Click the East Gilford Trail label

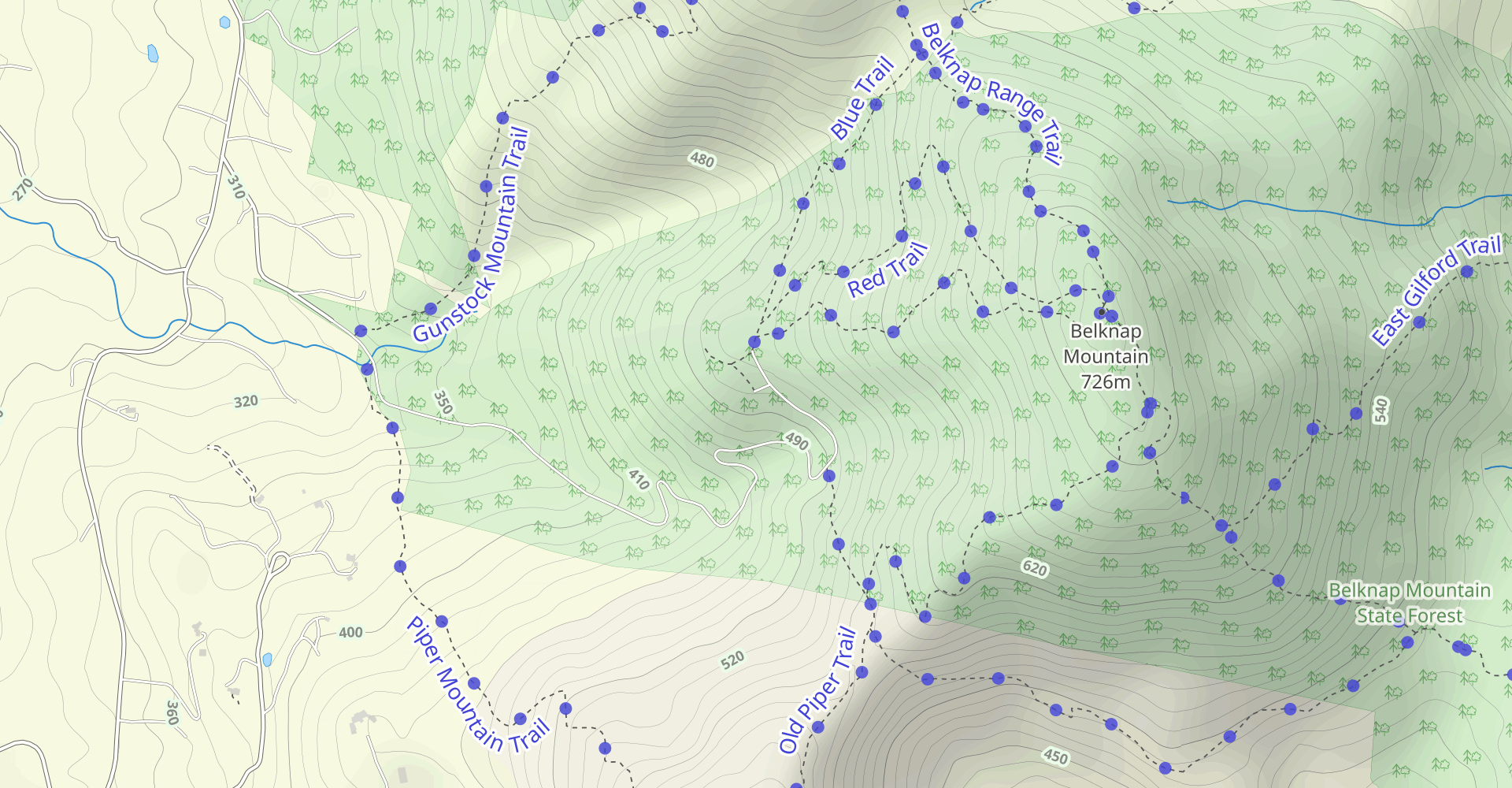1436,290
